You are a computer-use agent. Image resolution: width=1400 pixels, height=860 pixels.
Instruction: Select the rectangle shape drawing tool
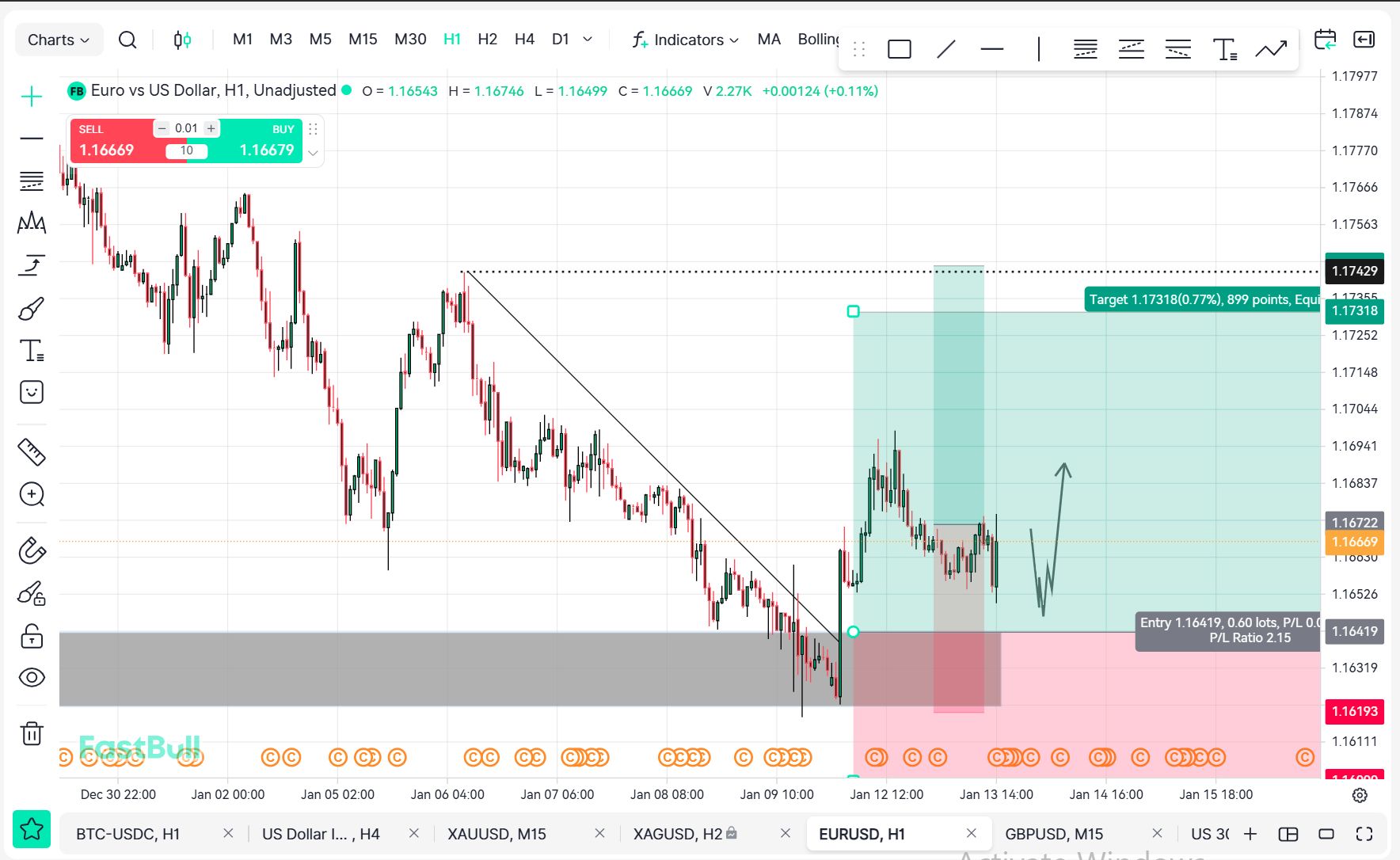(x=899, y=50)
